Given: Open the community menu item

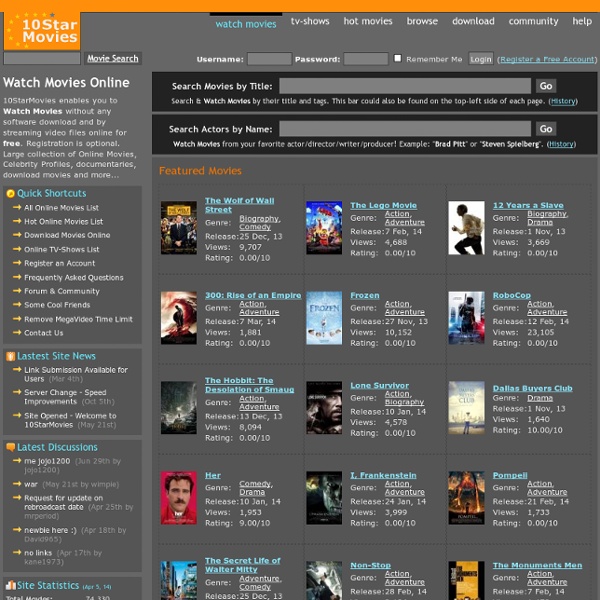Looking at the screenshot, I should pos(533,21).
